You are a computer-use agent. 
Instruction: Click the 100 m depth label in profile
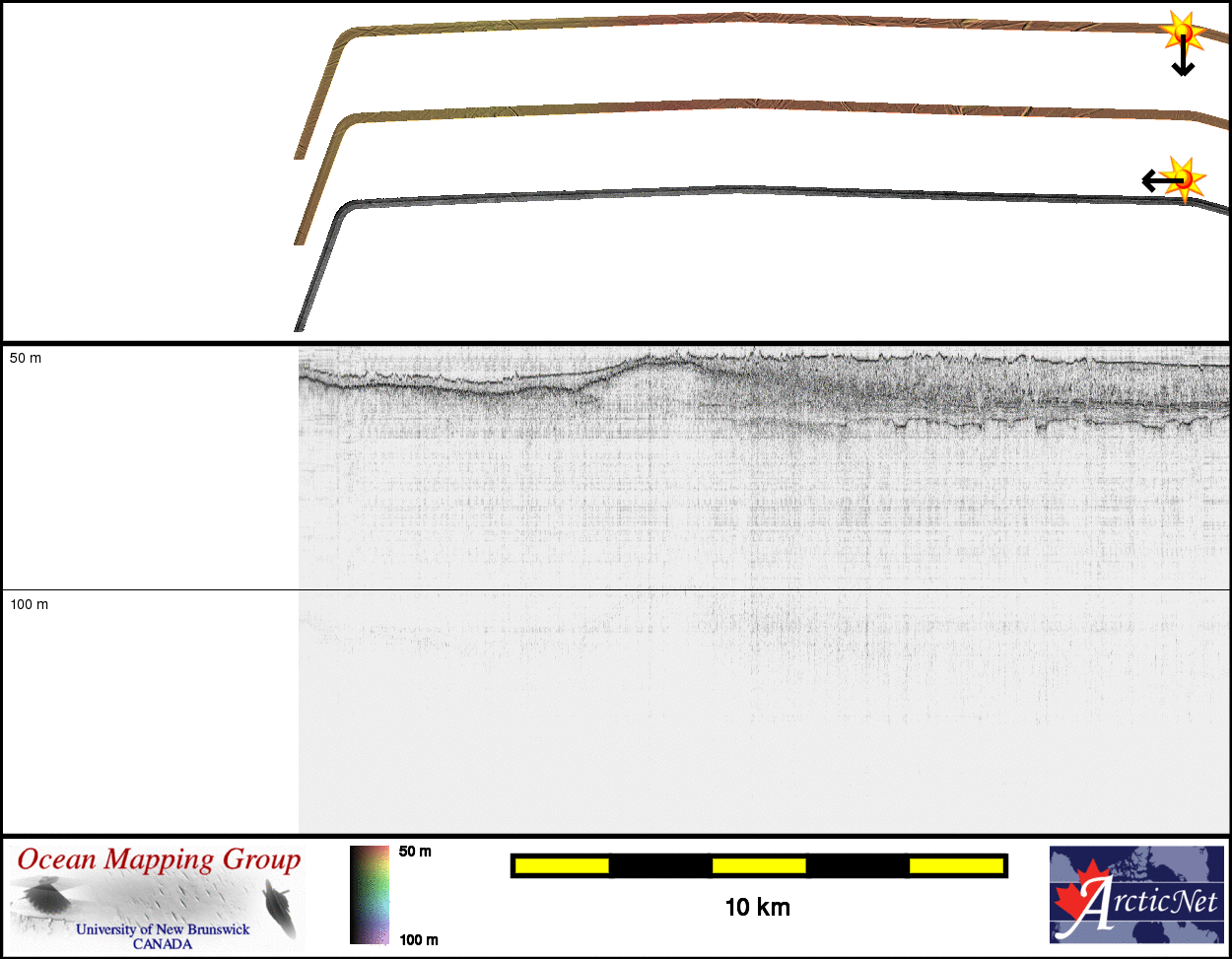[x=29, y=604]
